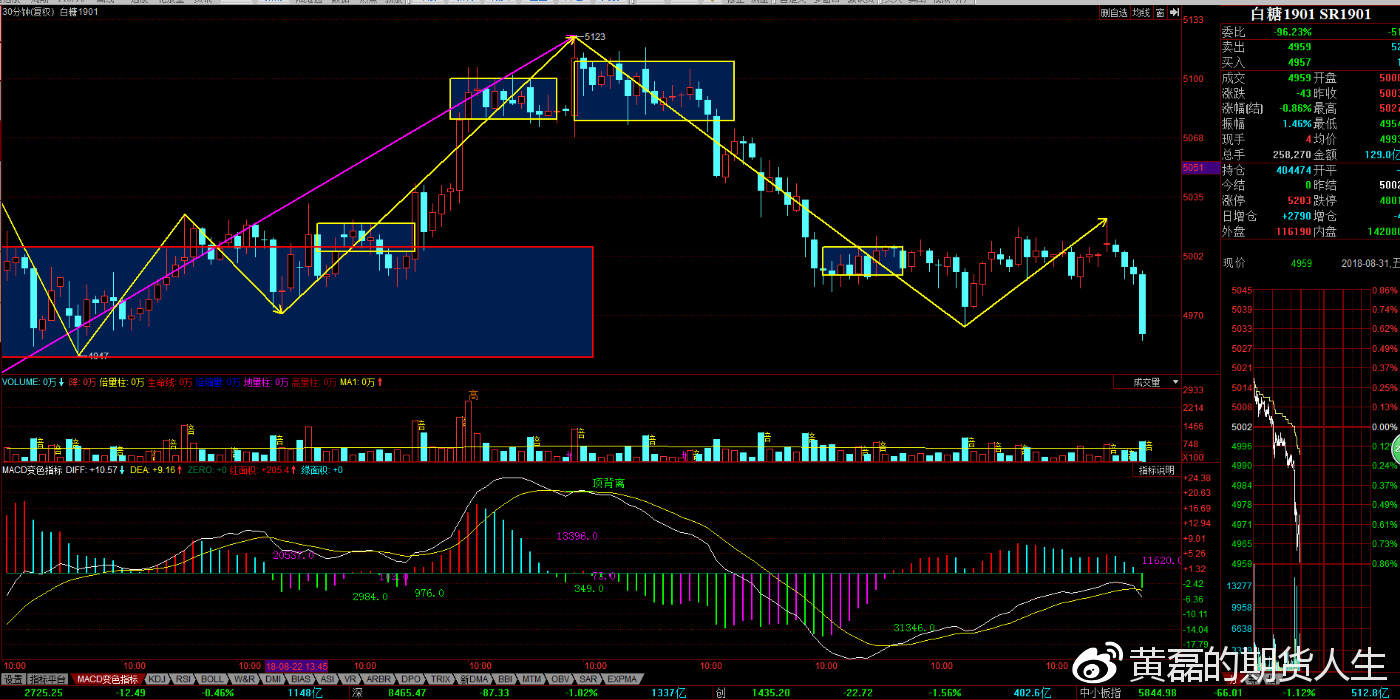The image size is (1400, 700).
Task: Switch to the MTM indicator tab
Action: [532, 679]
